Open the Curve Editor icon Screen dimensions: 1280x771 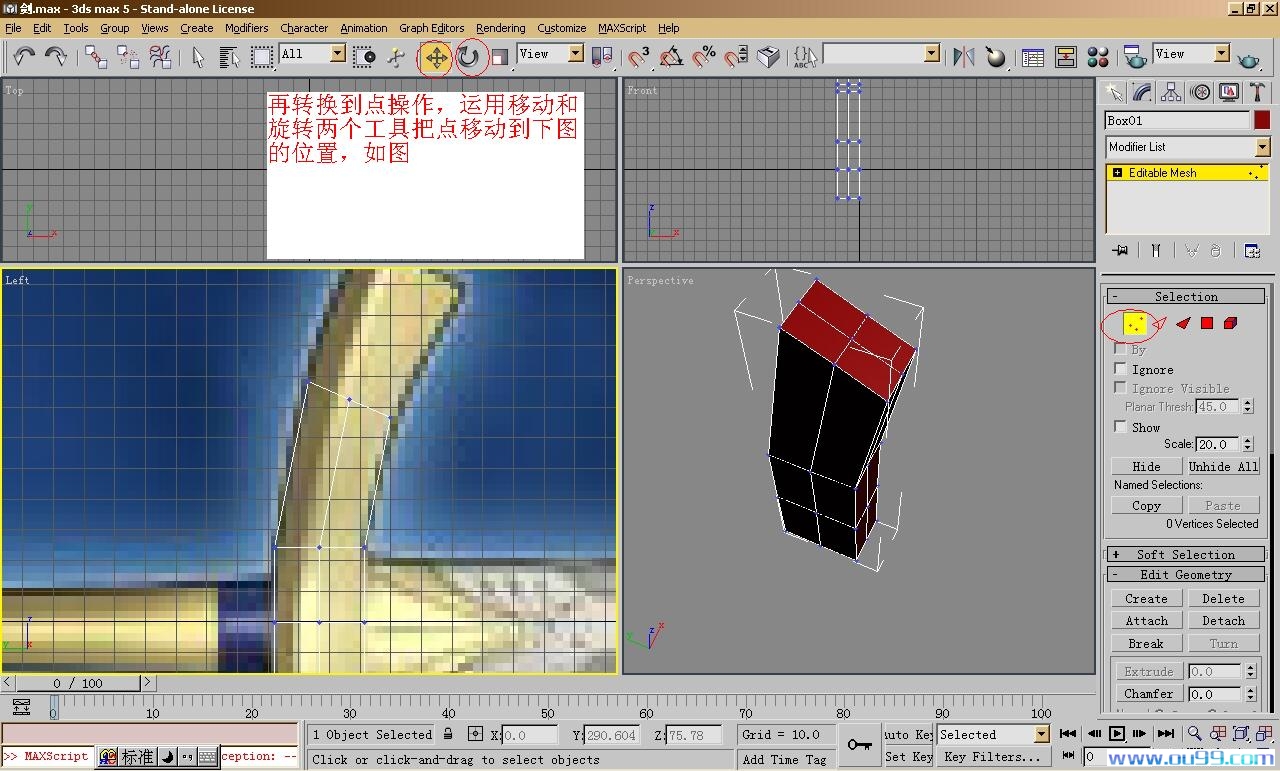tap(1034, 57)
